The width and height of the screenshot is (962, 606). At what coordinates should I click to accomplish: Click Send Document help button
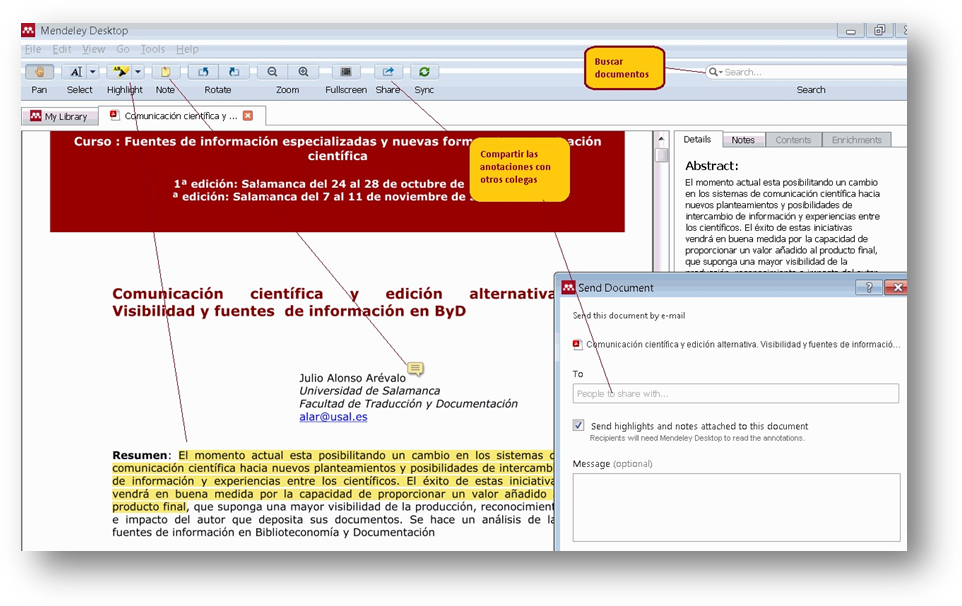click(x=869, y=287)
